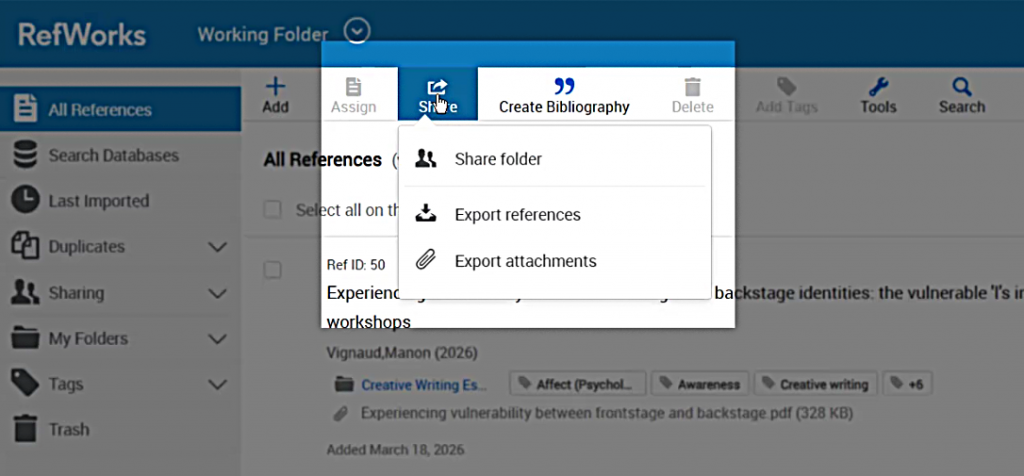Viewport: 1024px width, 476px height.
Task: Open the Working Folder dropdown arrow
Action: tap(357, 32)
